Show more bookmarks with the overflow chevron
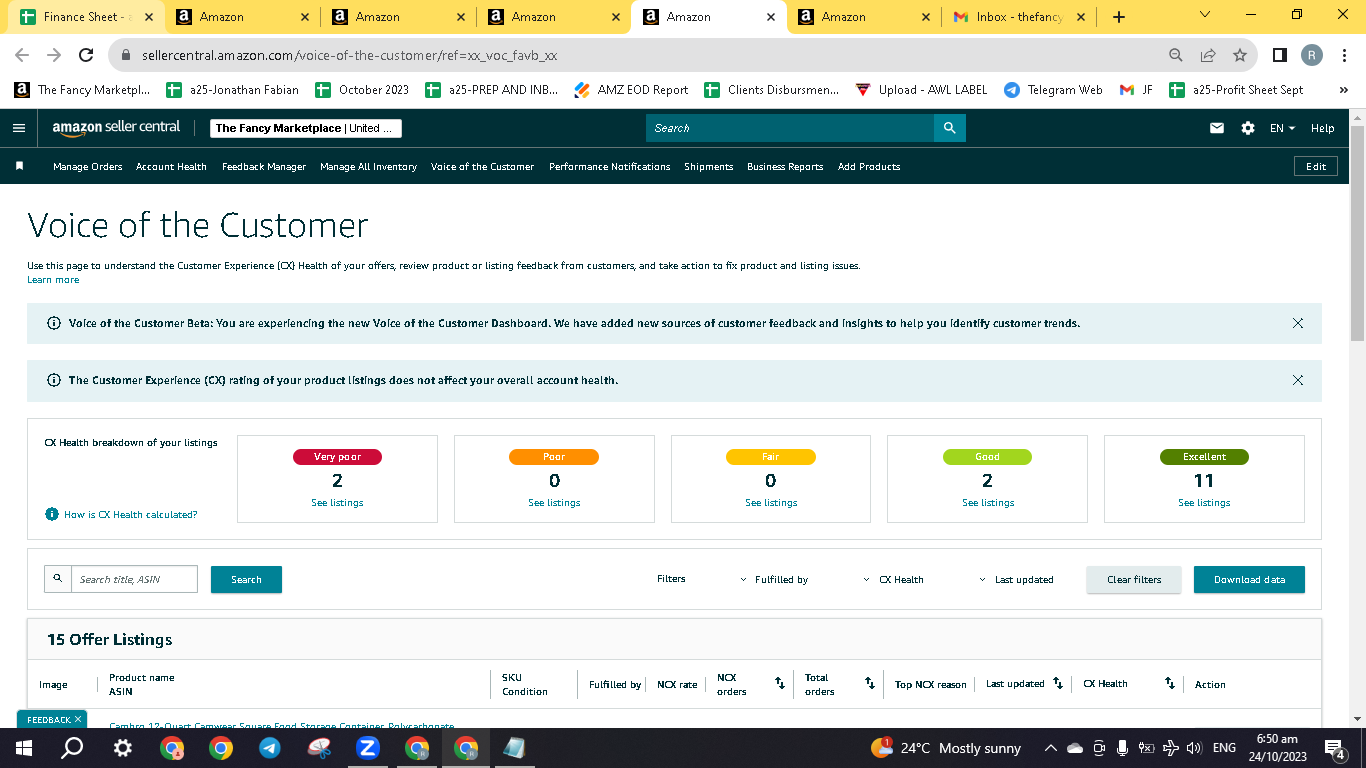The height and width of the screenshot is (768, 1366). [x=1343, y=90]
